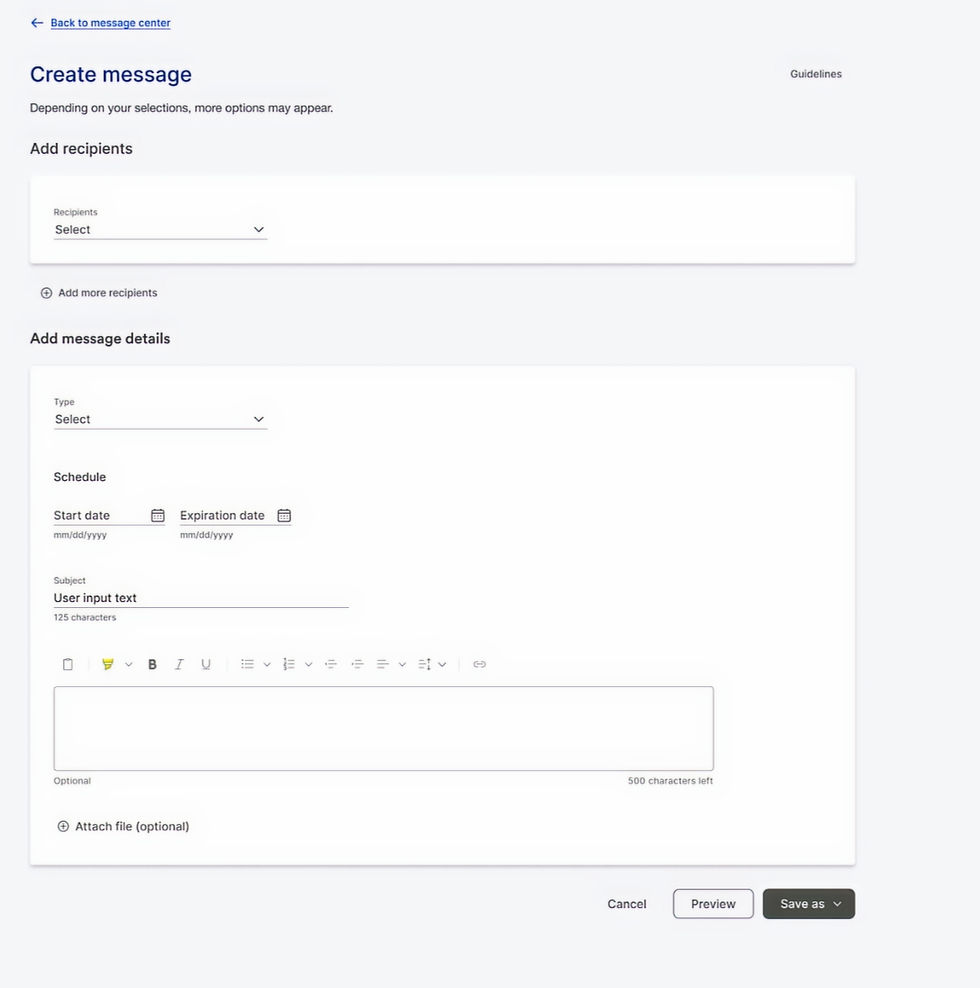The image size is (980, 988).
Task: Expand the text alignment options arrow
Action: tap(402, 664)
